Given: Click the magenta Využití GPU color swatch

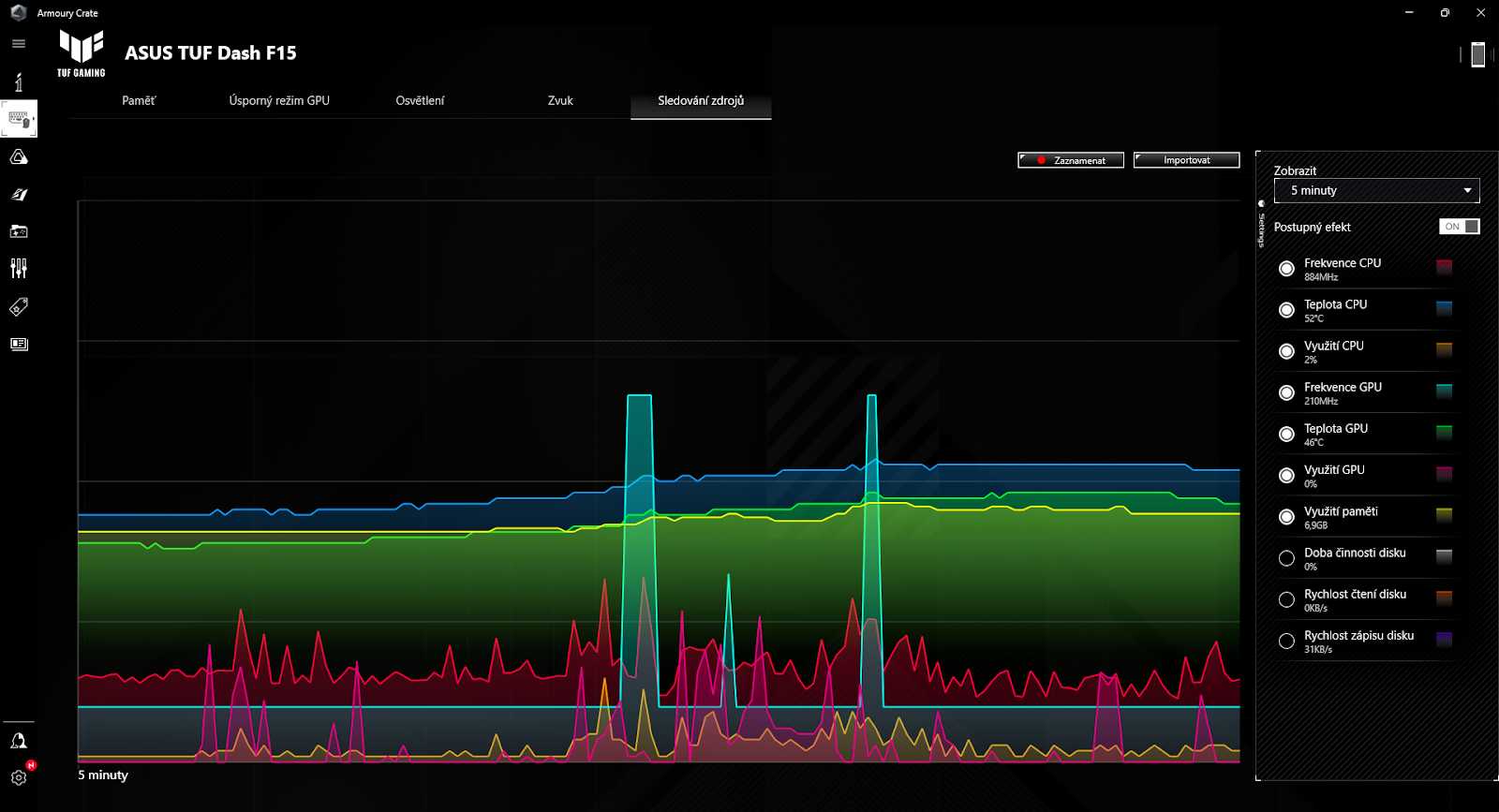Looking at the screenshot, I should pyautogui.click(x=1444, y=474).
